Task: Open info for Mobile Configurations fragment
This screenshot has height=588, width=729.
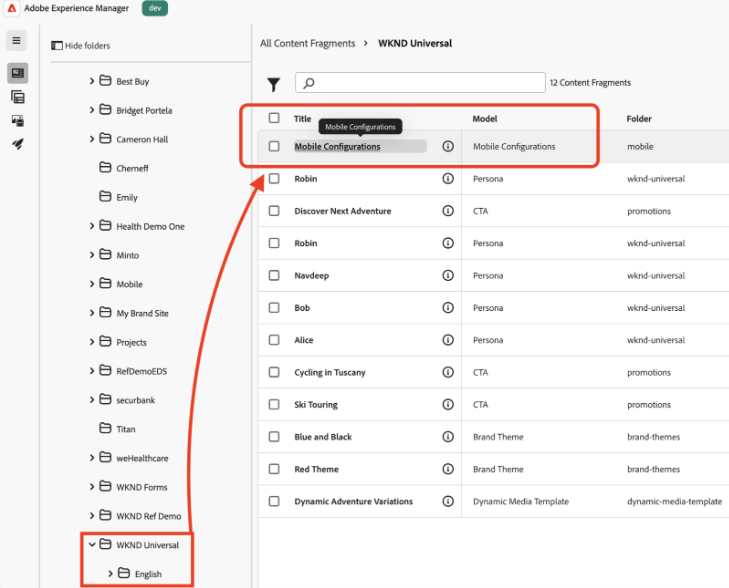Action: coord(448,146)
